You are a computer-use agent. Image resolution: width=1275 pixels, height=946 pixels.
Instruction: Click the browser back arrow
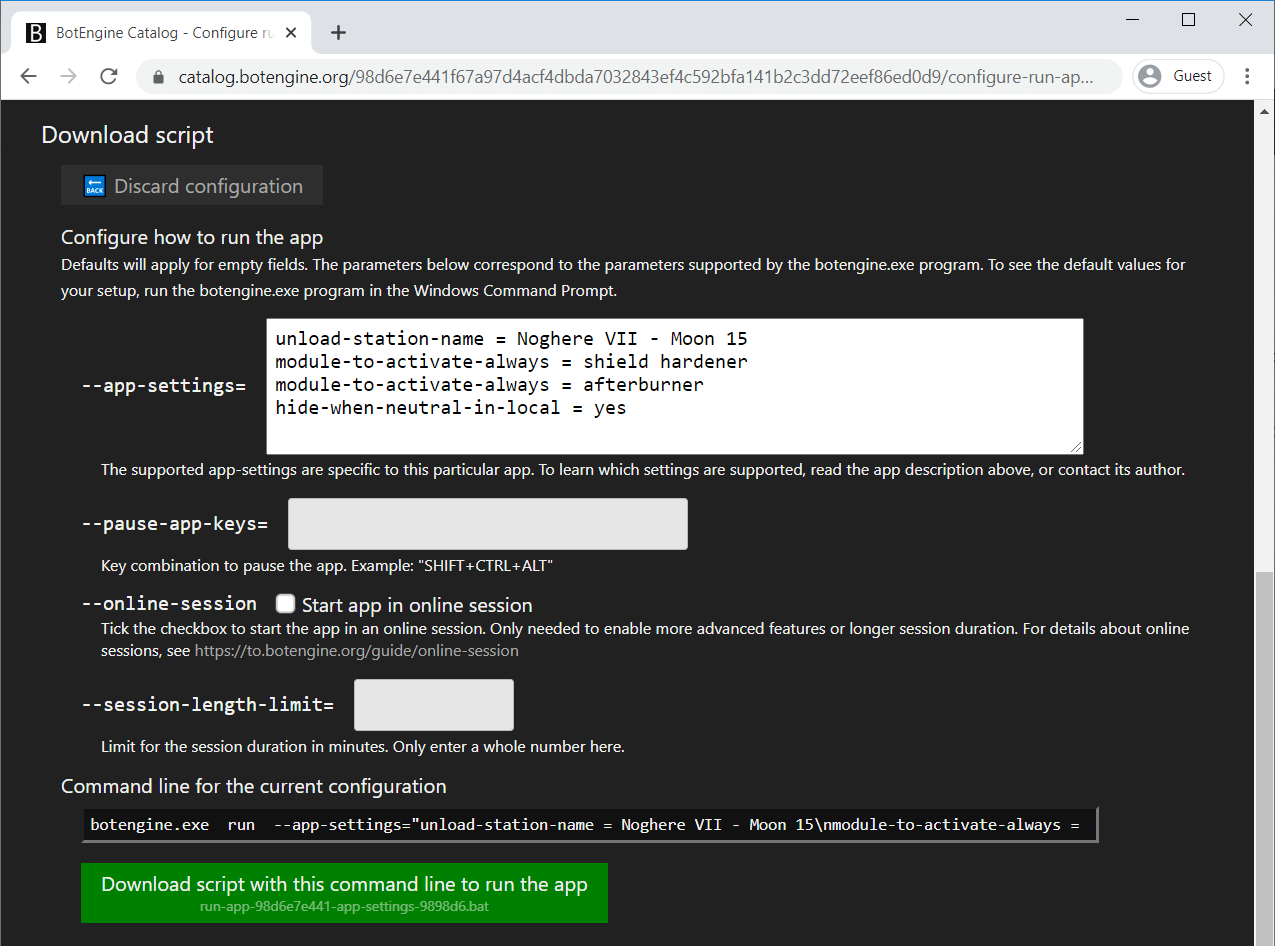coord(28,77)
